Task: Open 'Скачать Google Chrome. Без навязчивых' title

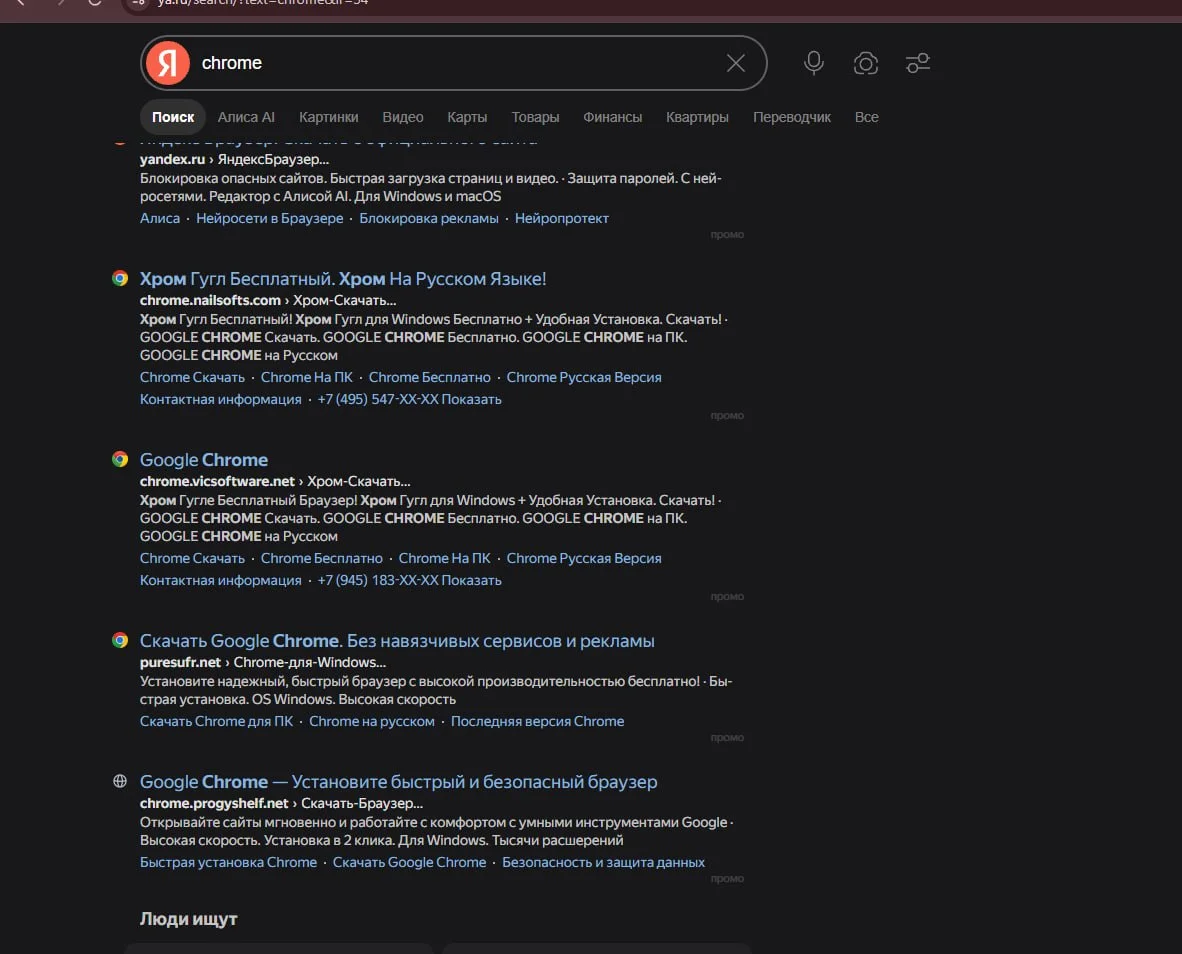Action: (397, 641)
